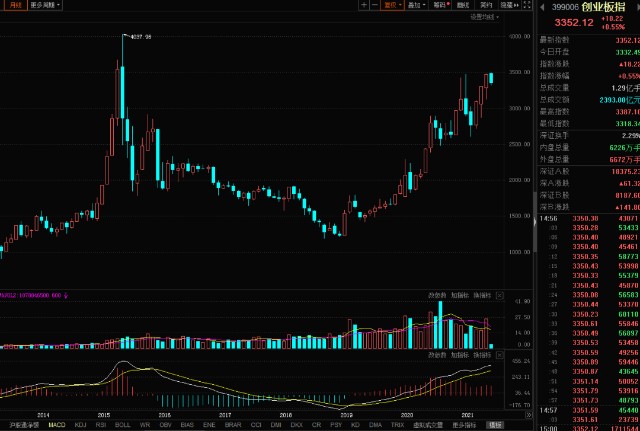This screenshot has width=640, height=431.
Task: Activate the monthly K-line period button
Action: coord(15,5)
